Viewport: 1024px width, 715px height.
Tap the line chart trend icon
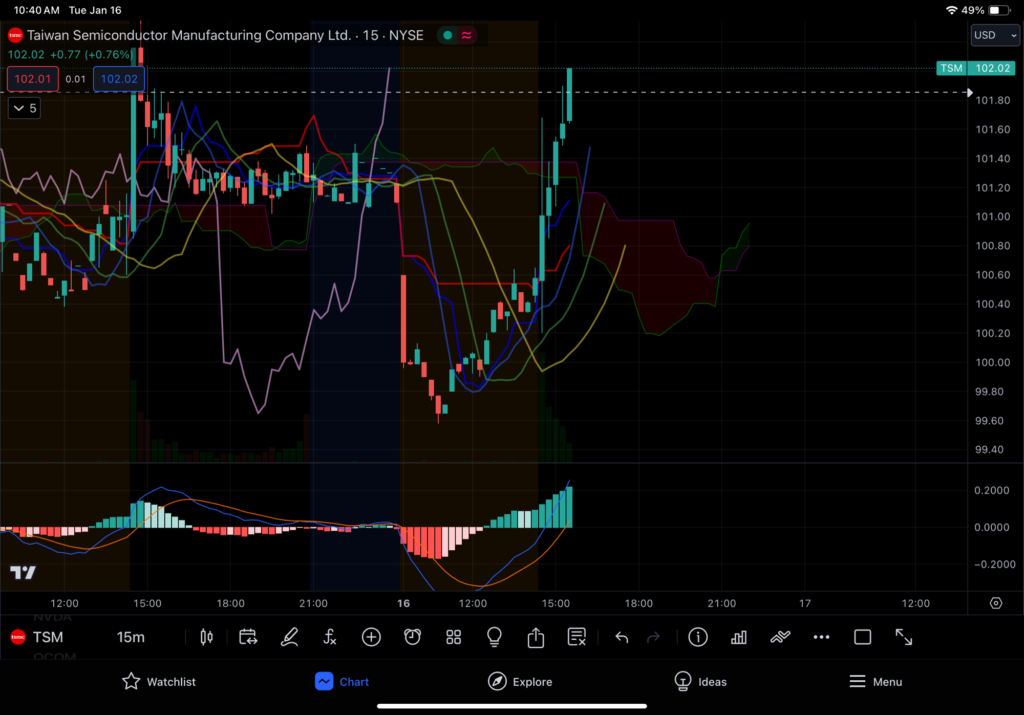pos(780,637)
